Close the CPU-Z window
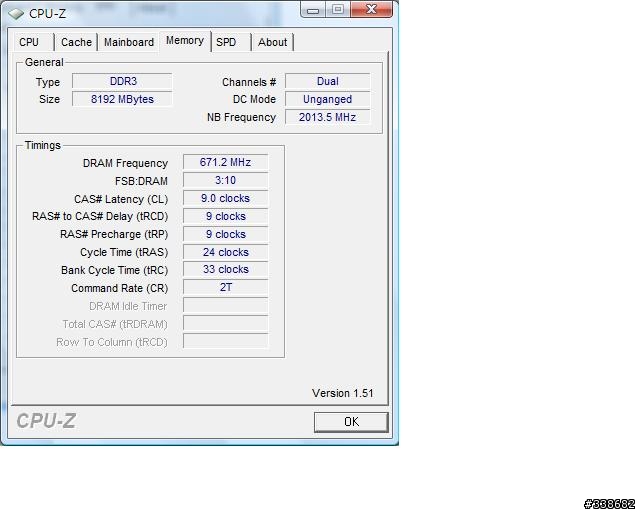 371,9
